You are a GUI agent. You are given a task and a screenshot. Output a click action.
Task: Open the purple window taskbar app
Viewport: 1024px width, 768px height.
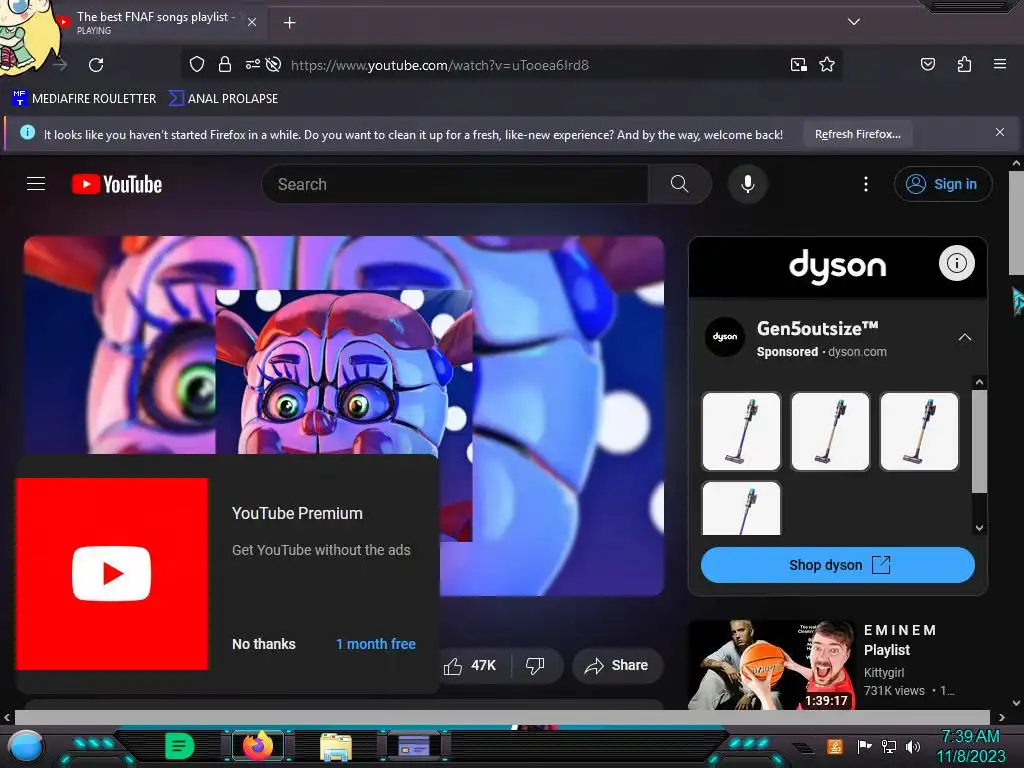(x=414, y=745)
